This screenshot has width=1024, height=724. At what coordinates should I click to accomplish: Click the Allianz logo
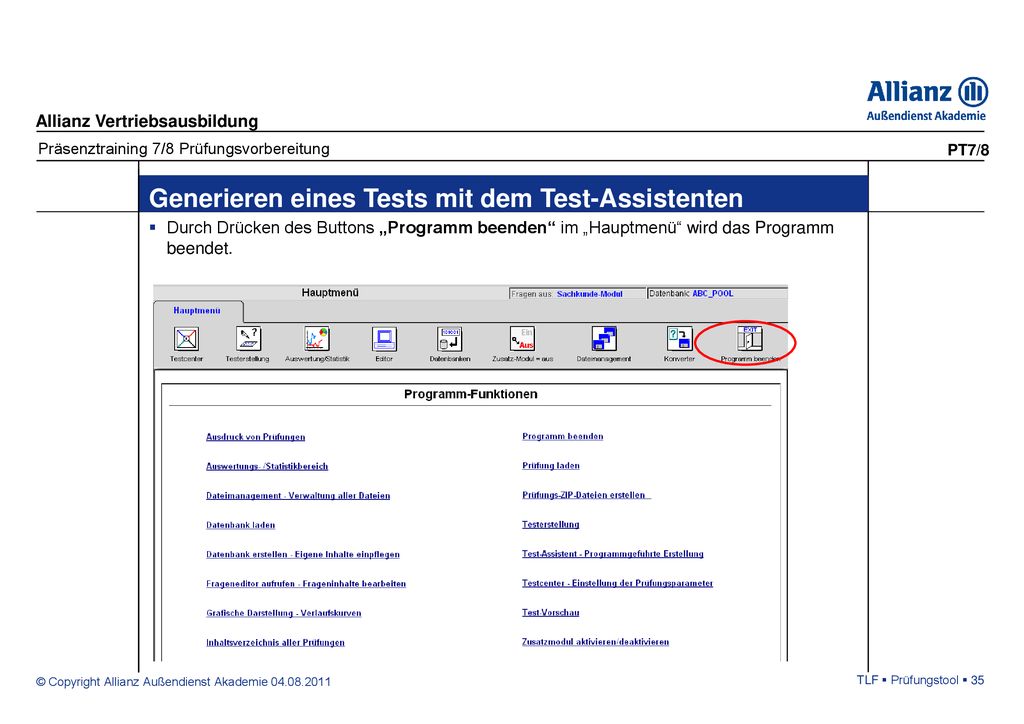927,99
